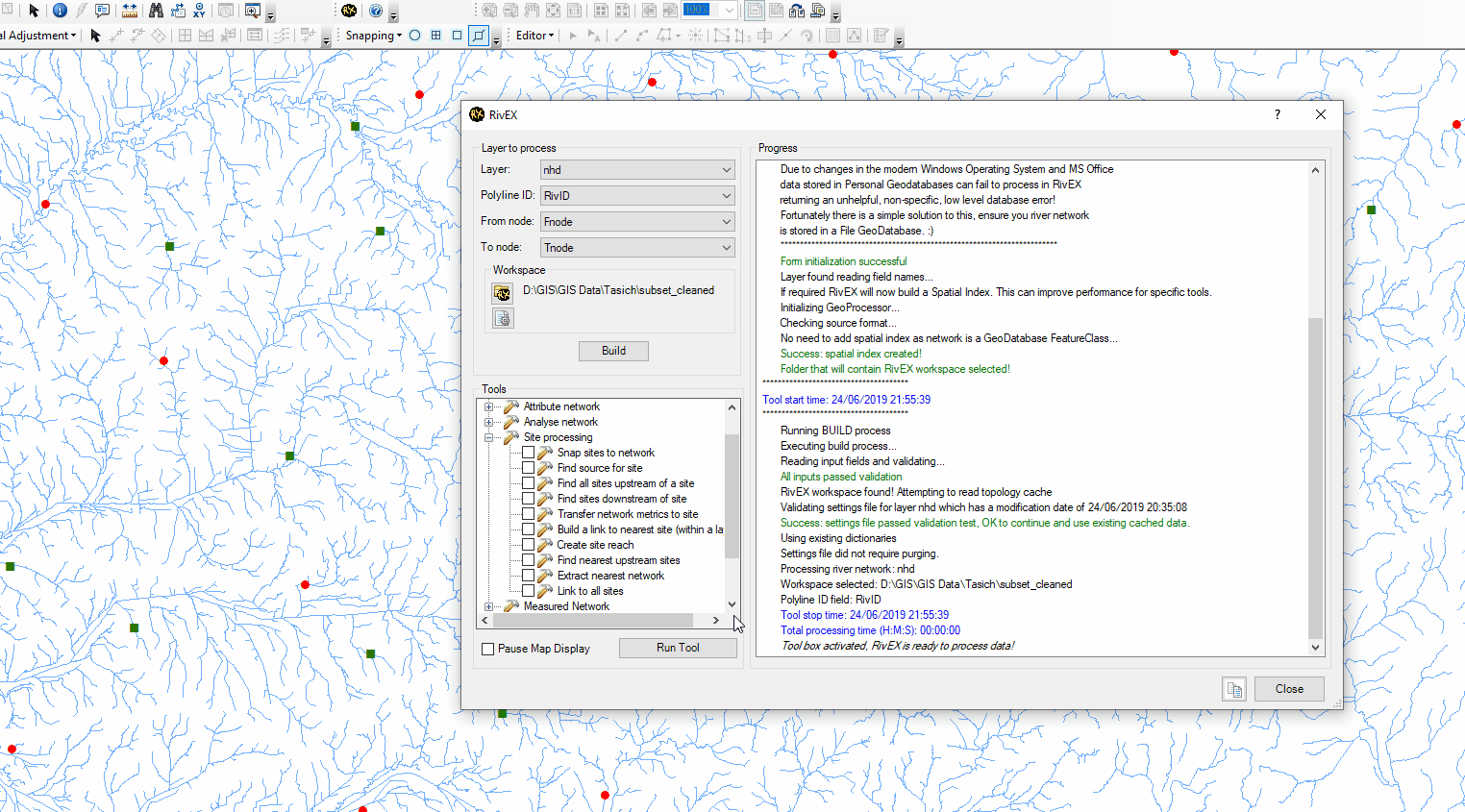Open the From node dropdown showing Fnode

[x=637, y=222]
